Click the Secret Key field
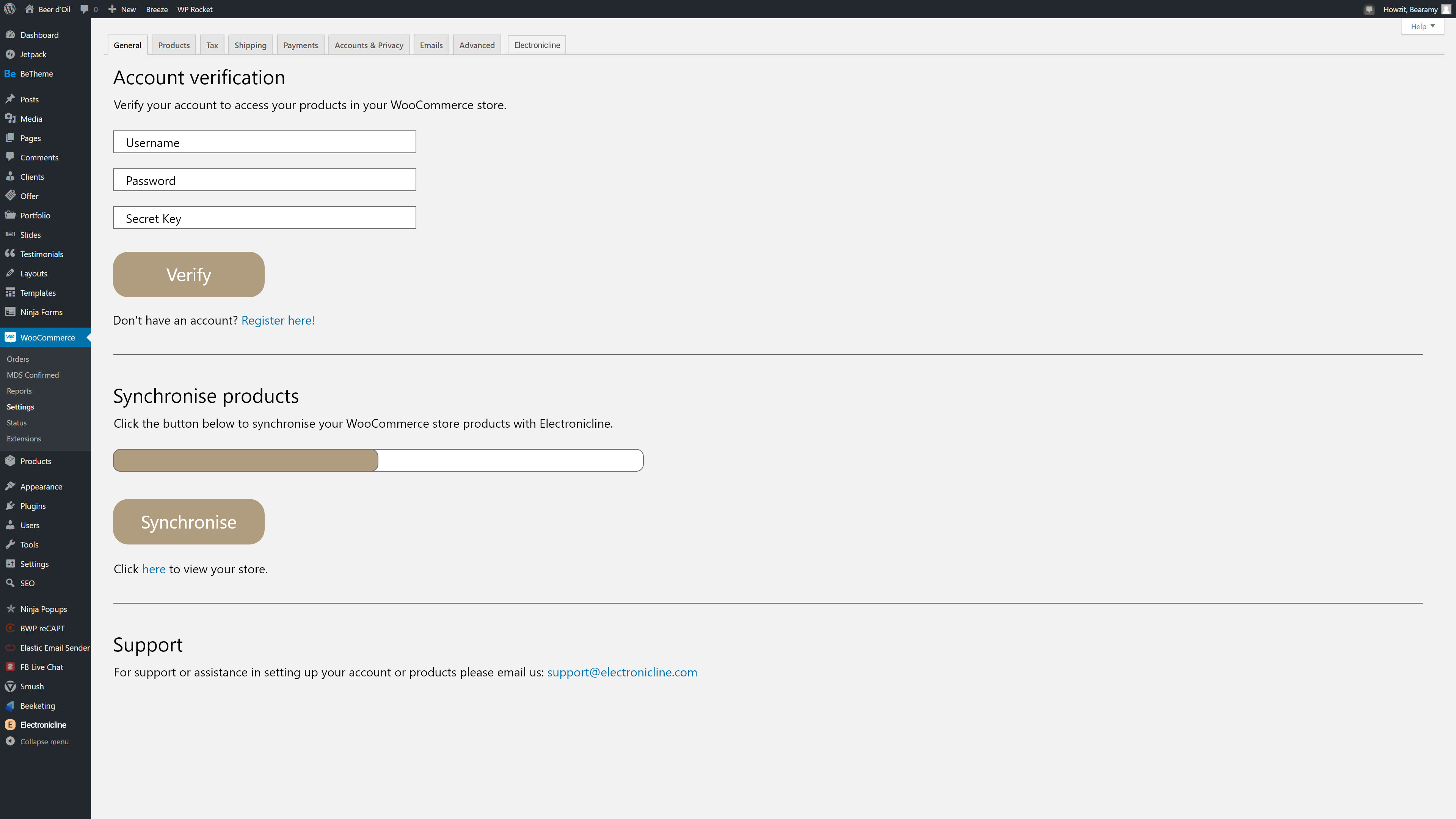 pos(265,218)
